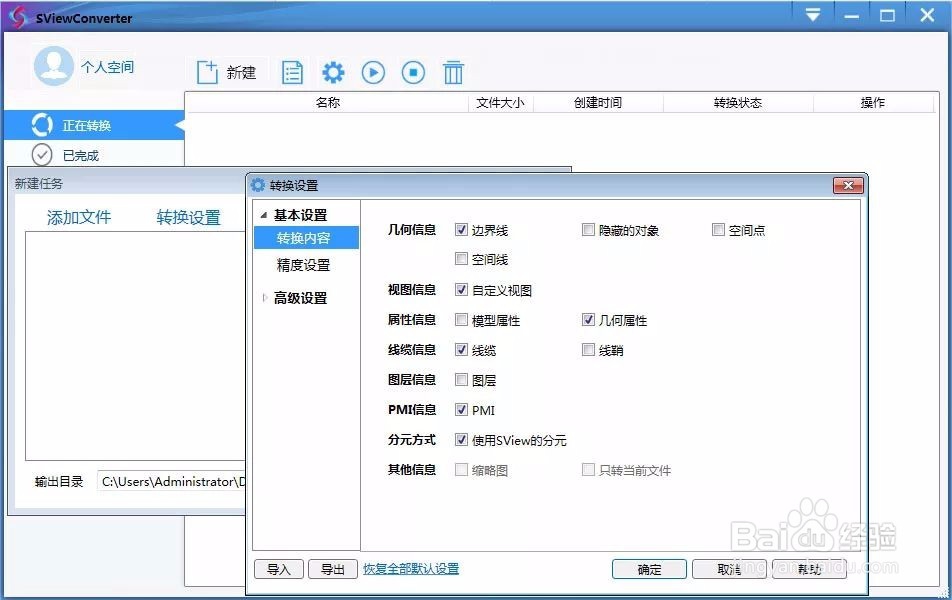Switch to the 添加文件 tab
Screen dimensions: 952x600
(x=78, y=217)
